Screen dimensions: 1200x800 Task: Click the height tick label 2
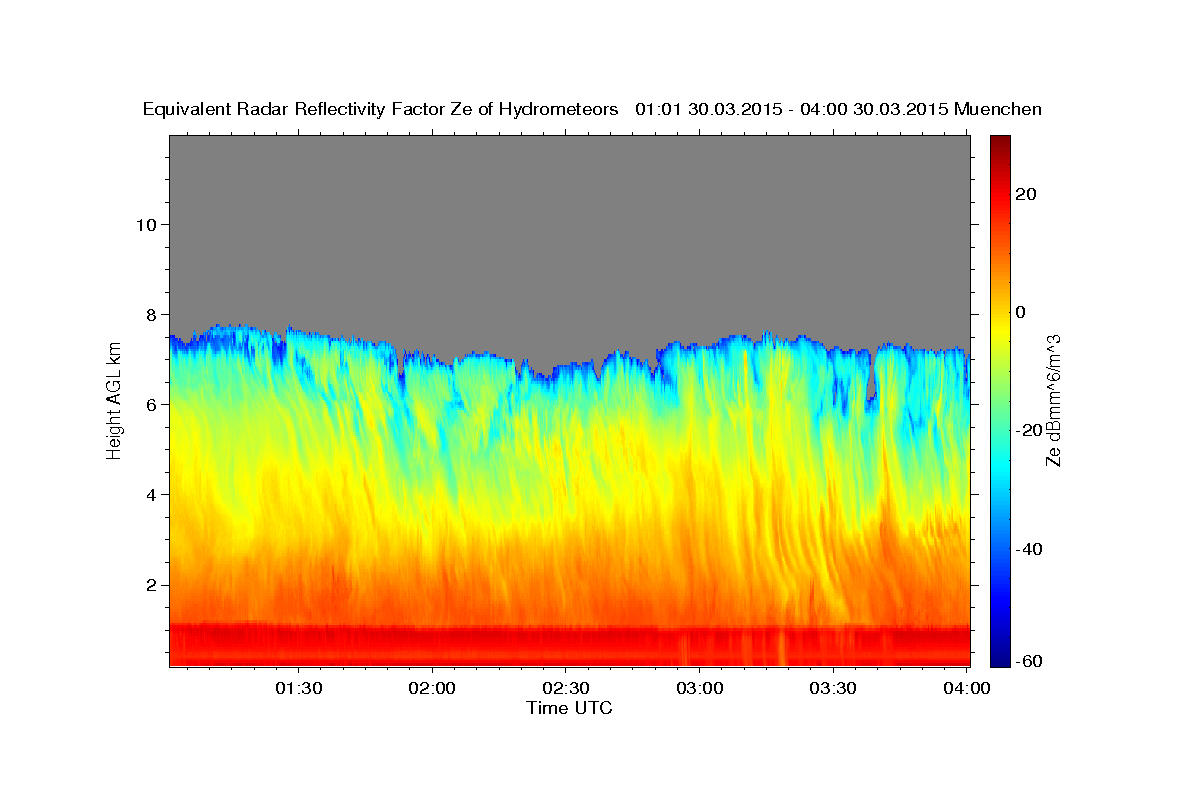click(x=149, y=585)
